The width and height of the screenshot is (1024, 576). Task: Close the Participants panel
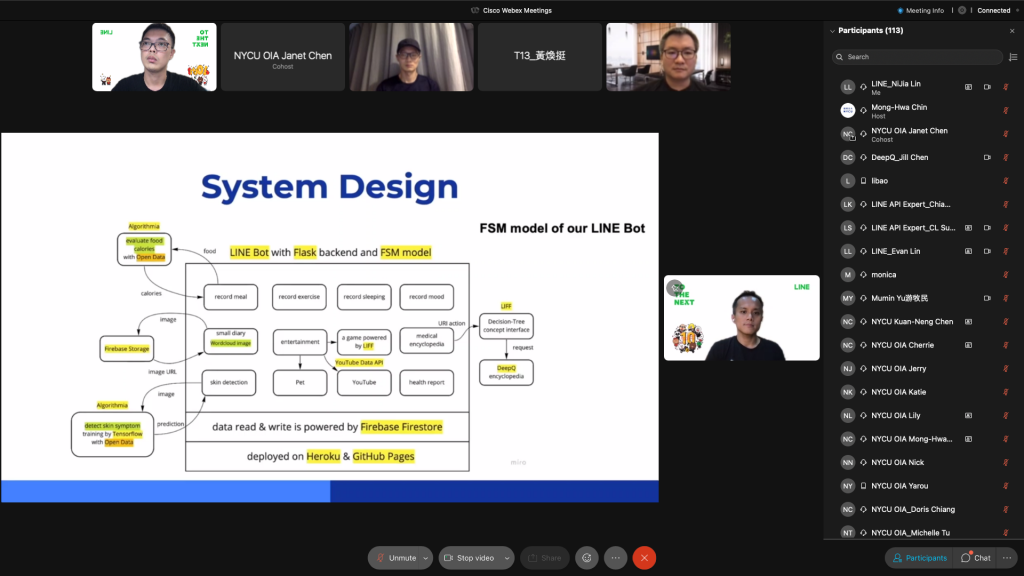(1012, 31)
